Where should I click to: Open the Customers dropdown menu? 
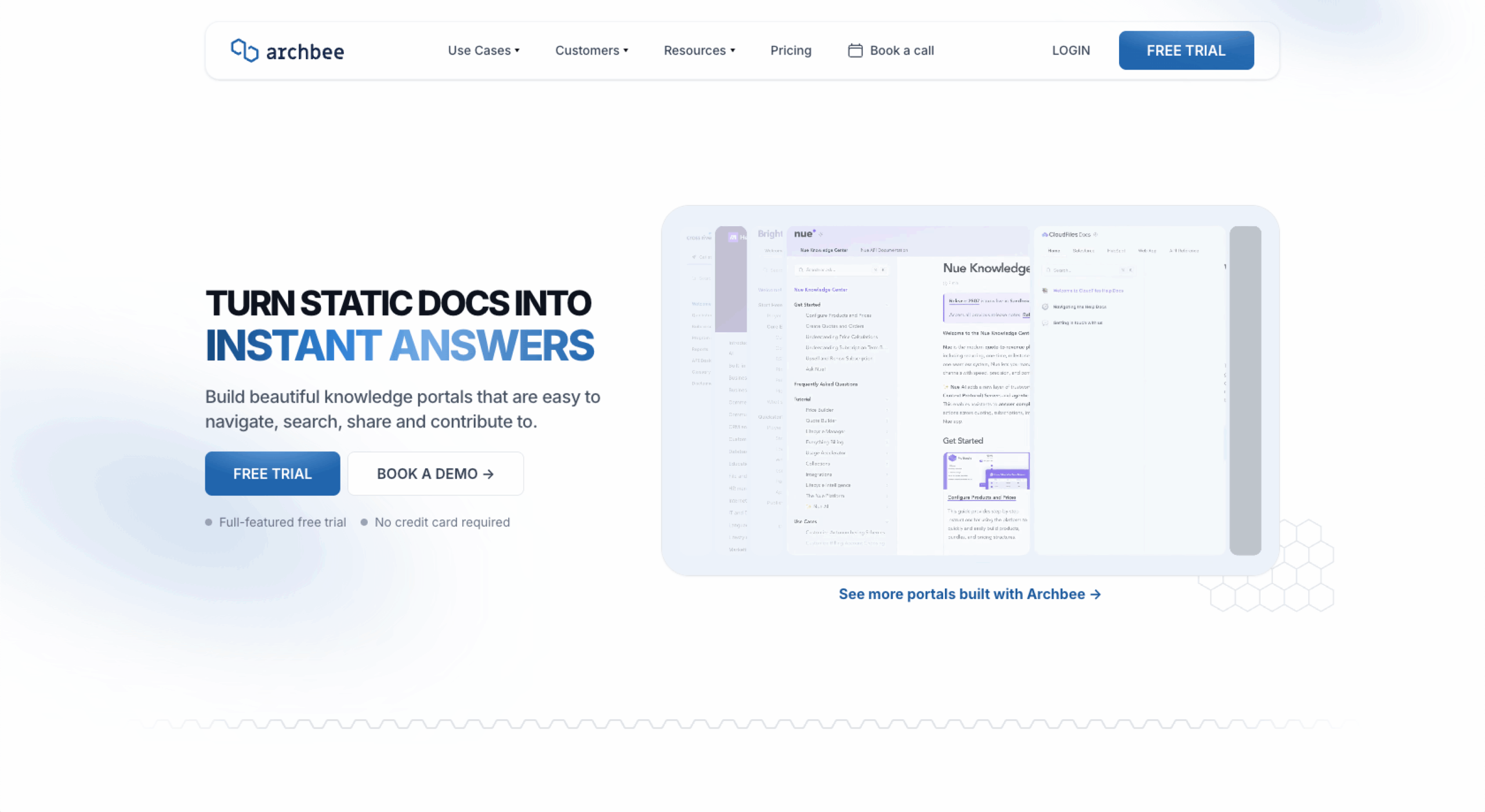click(x=591, y=50)
